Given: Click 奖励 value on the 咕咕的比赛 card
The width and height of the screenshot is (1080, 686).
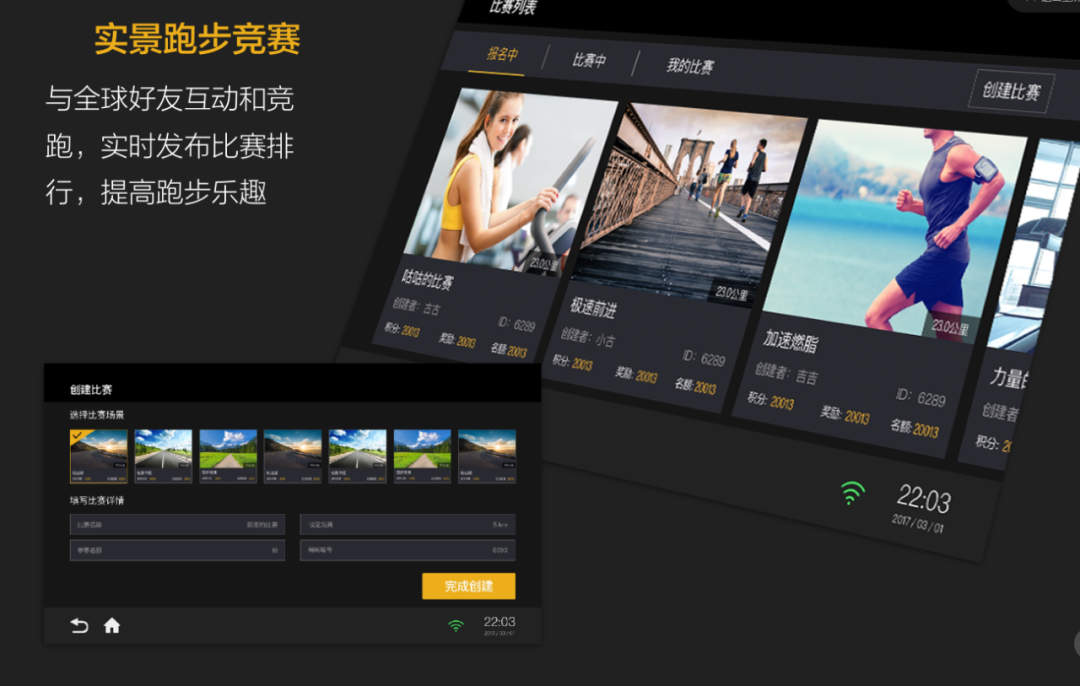Looking at the screenshot, I should (466, 342).
